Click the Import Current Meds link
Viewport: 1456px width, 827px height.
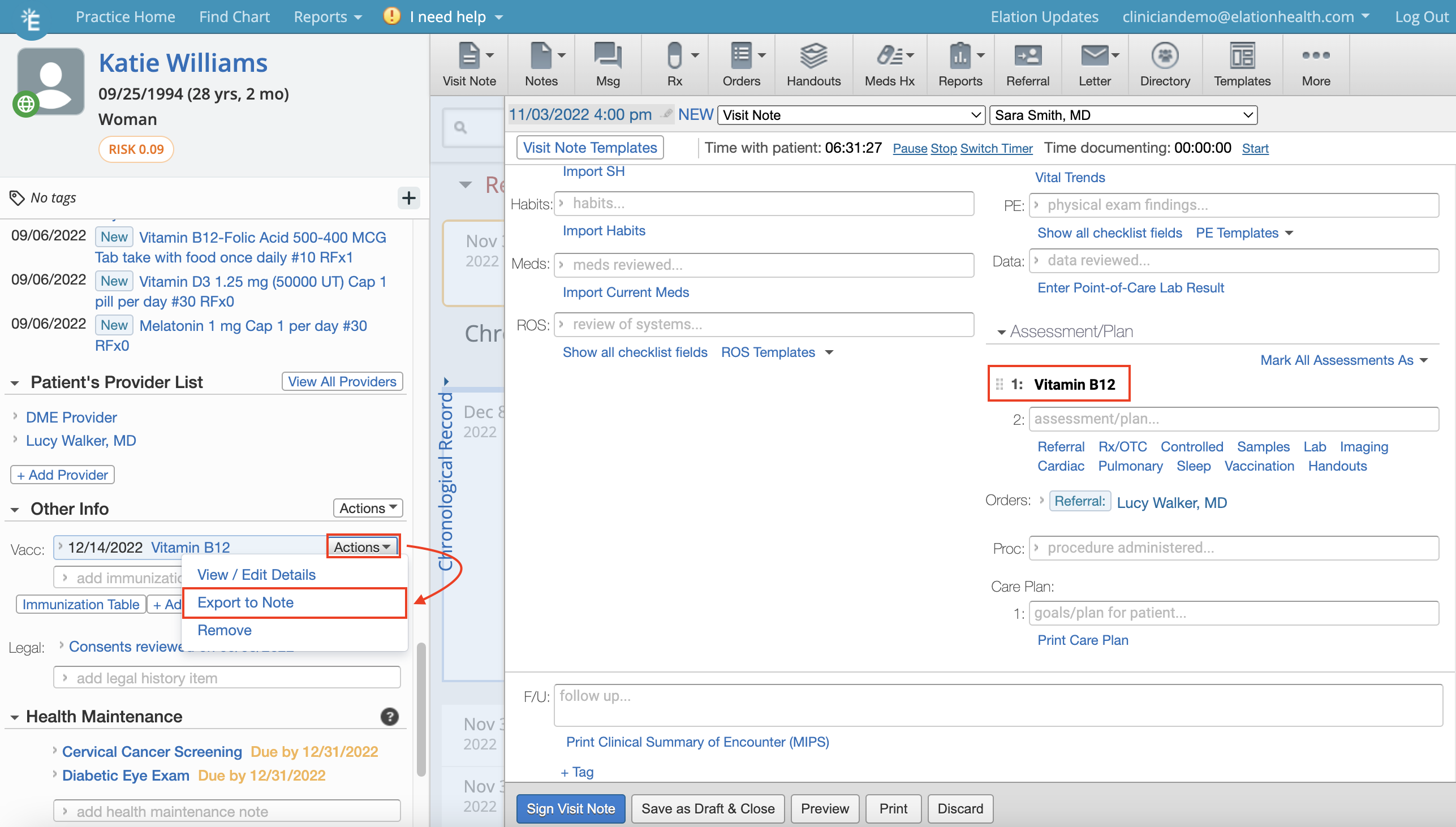625,292
